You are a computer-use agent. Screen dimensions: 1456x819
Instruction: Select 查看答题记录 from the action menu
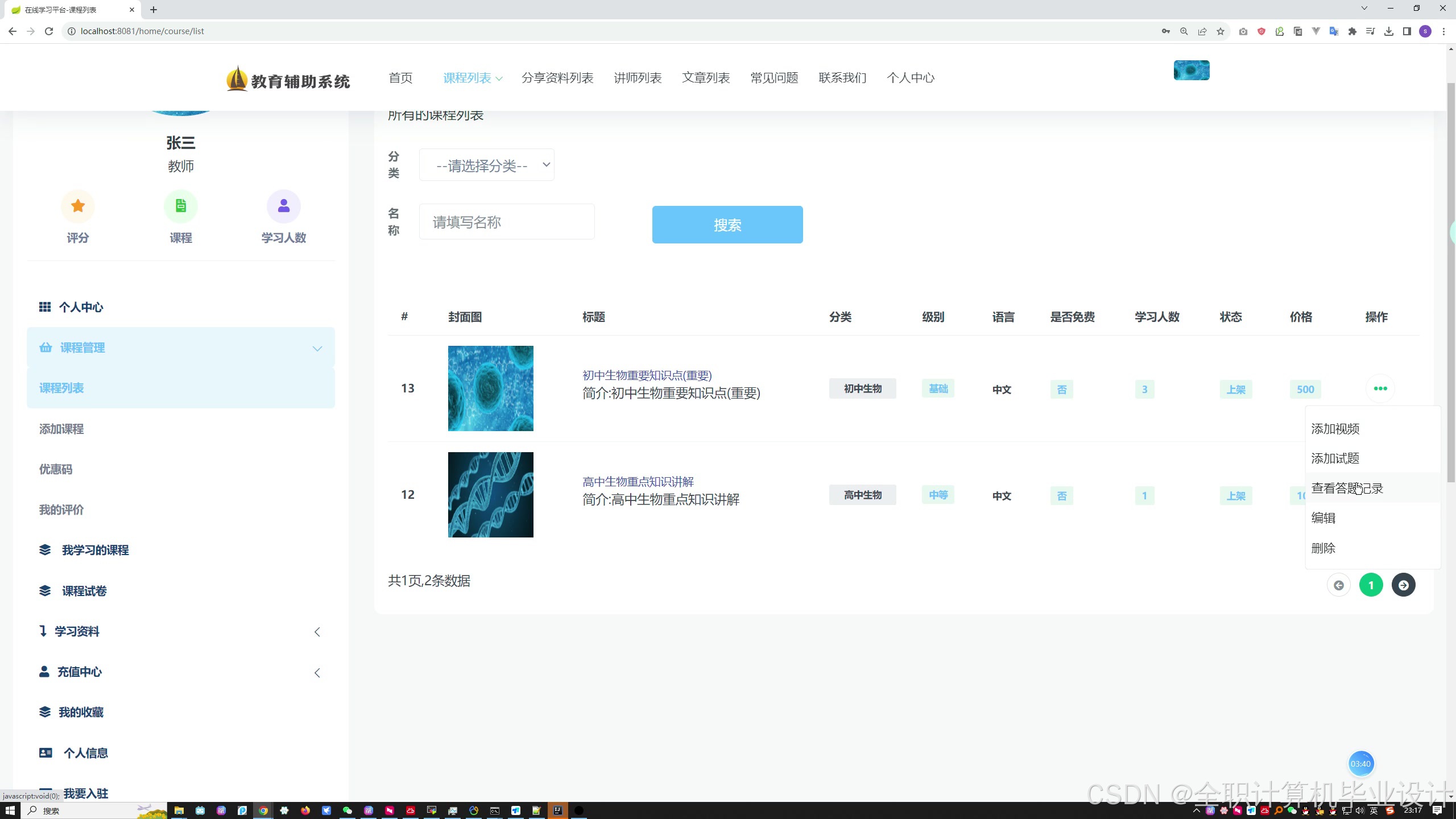click(x=1346, y=488)
